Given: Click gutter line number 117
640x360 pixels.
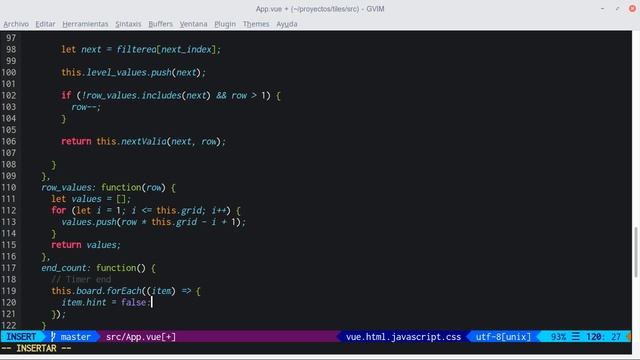Looking at the screenshot, I should pos(9,268).
